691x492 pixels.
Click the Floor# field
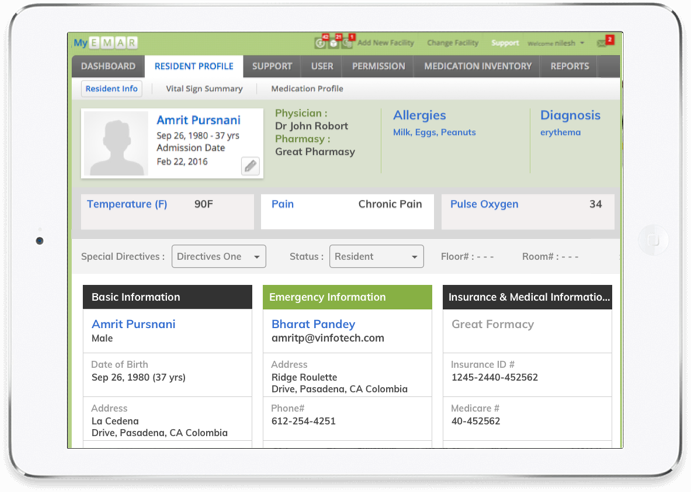(467, 257)
